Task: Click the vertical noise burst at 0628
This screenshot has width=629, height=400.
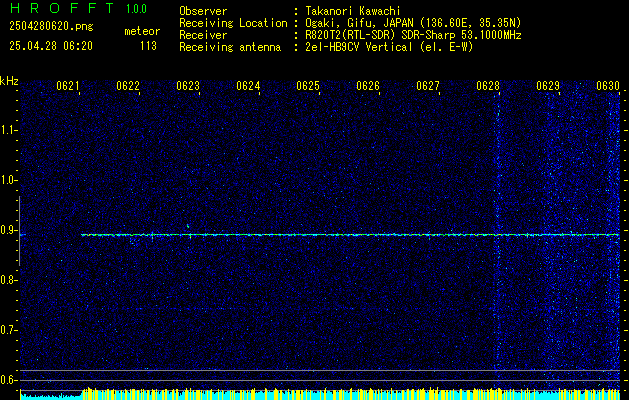Action: click(497, 235)
